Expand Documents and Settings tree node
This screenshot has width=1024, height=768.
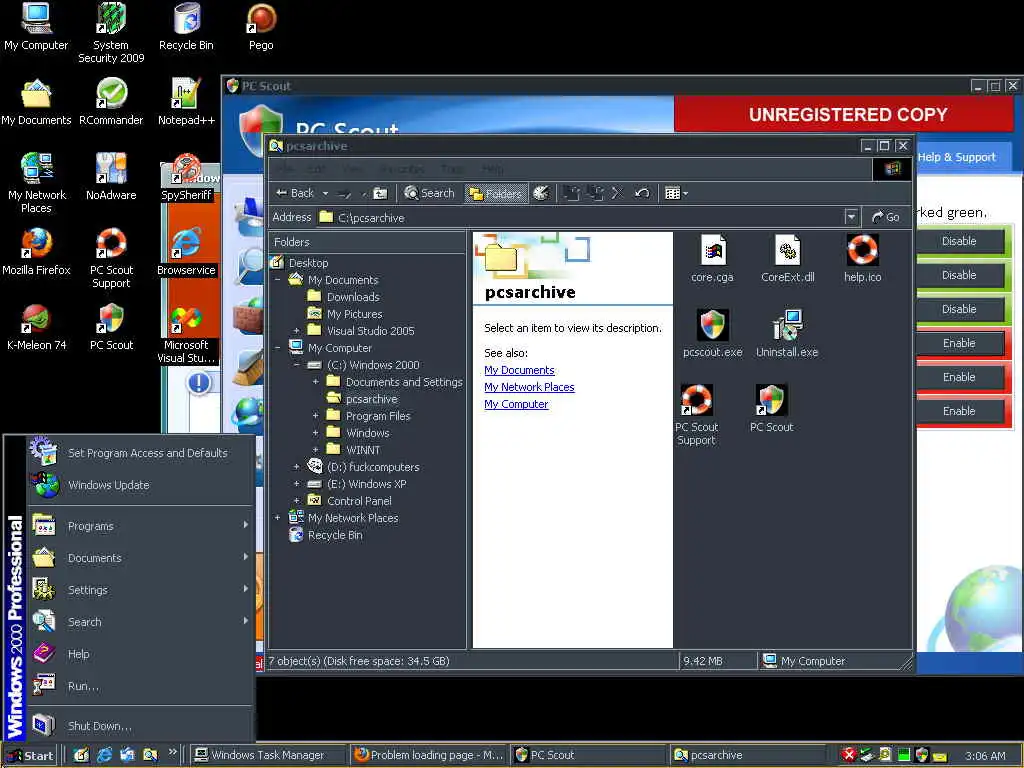click(x=315, y=381)
